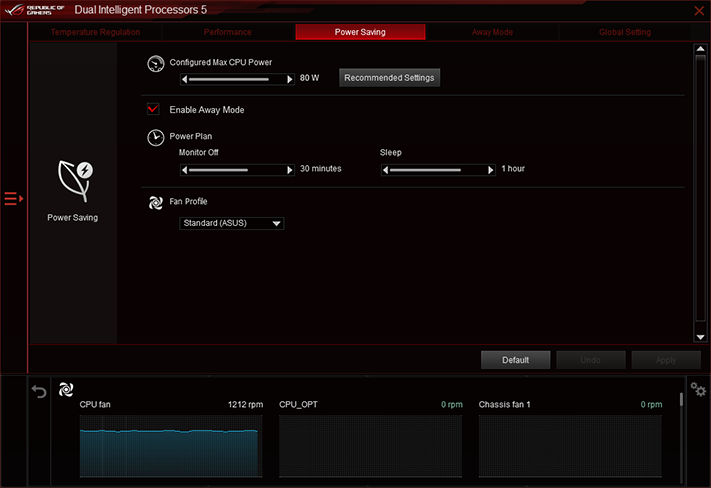Switch to the Performance tab

coord(228,32)
